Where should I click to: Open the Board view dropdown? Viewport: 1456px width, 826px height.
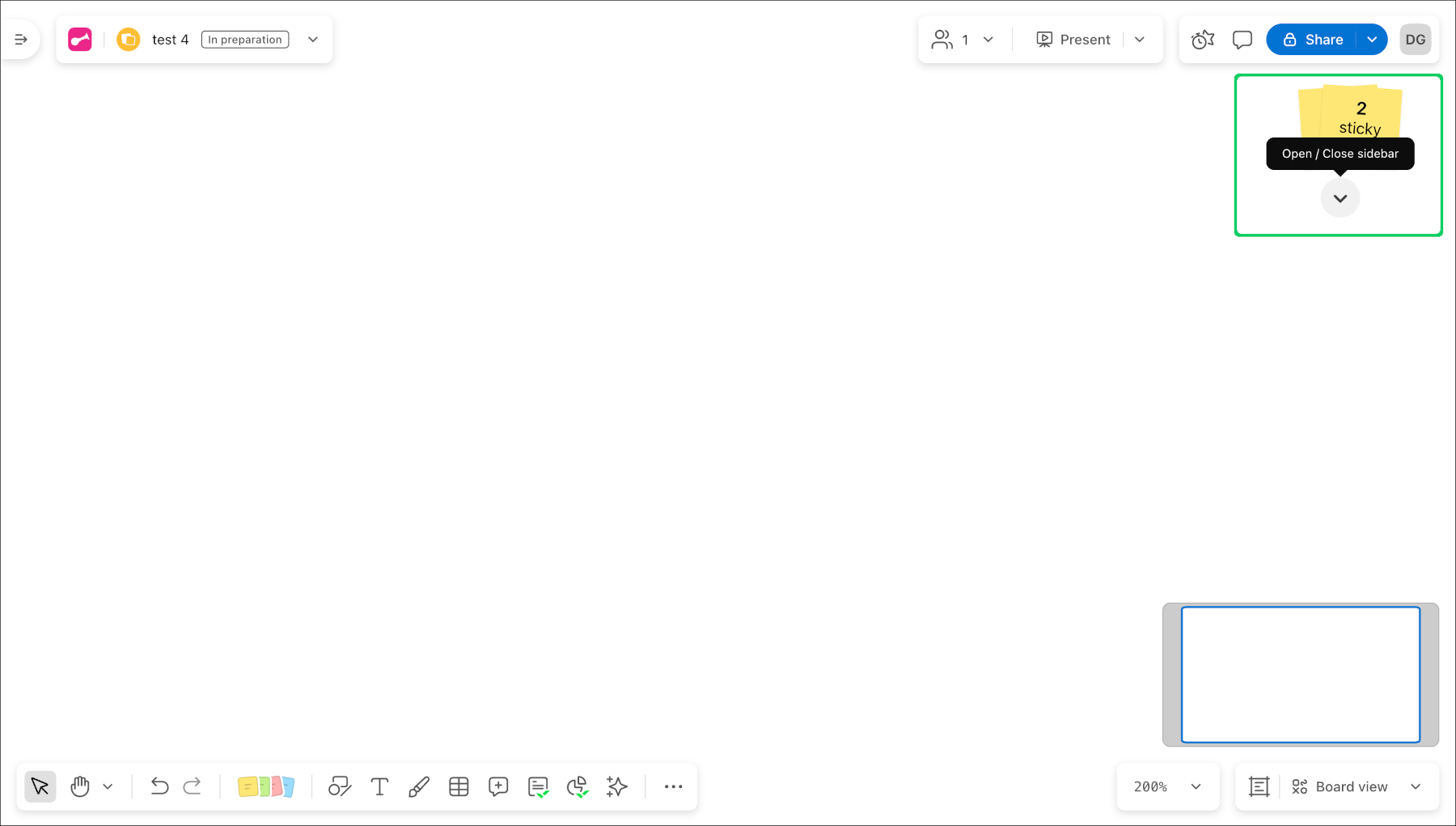(1359, 786)
